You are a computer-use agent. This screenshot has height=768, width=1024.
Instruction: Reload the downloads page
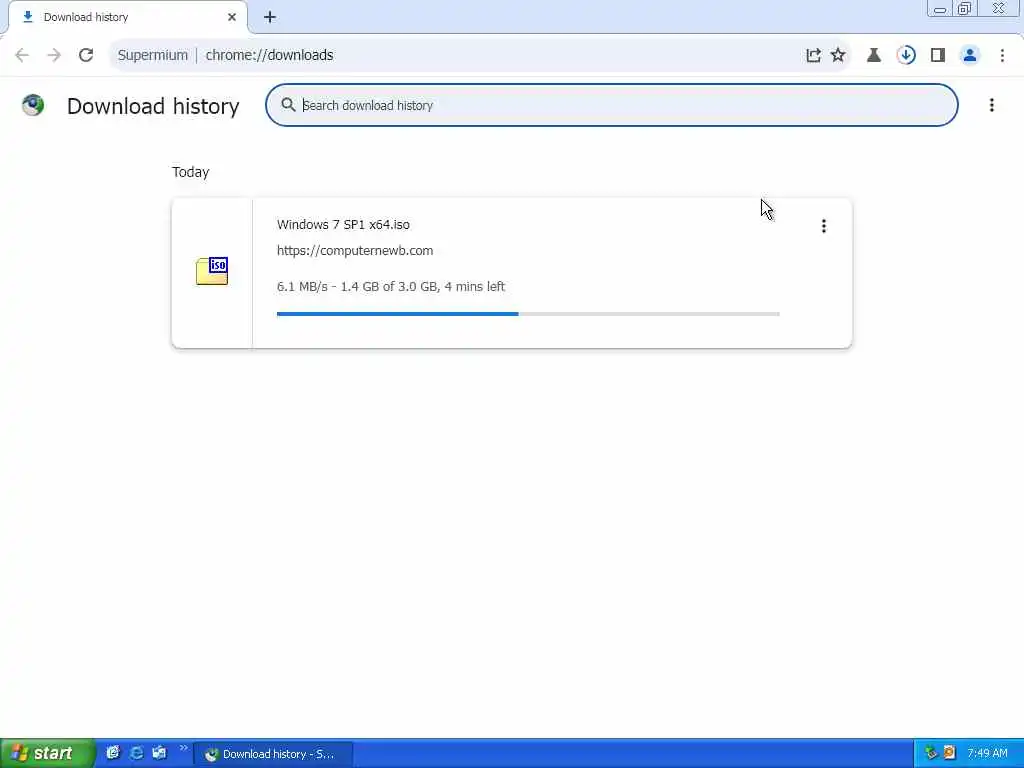86,55
